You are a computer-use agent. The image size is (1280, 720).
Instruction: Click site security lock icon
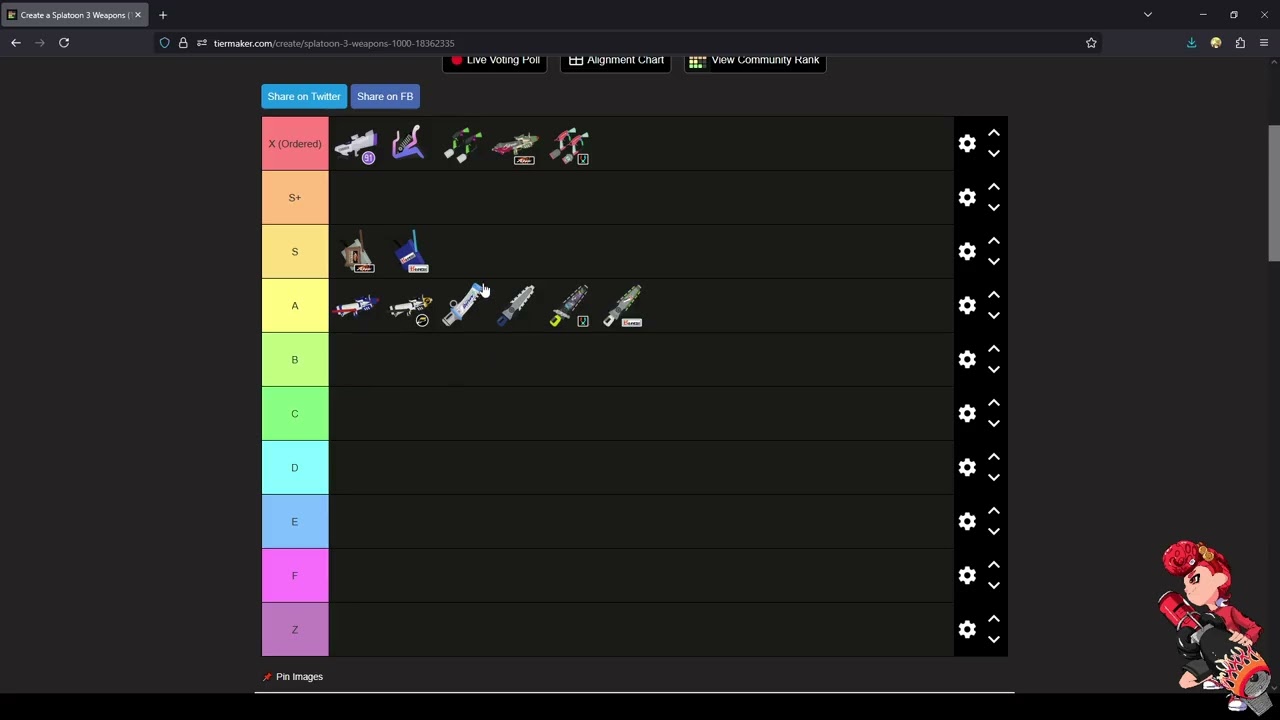(183, 43)
